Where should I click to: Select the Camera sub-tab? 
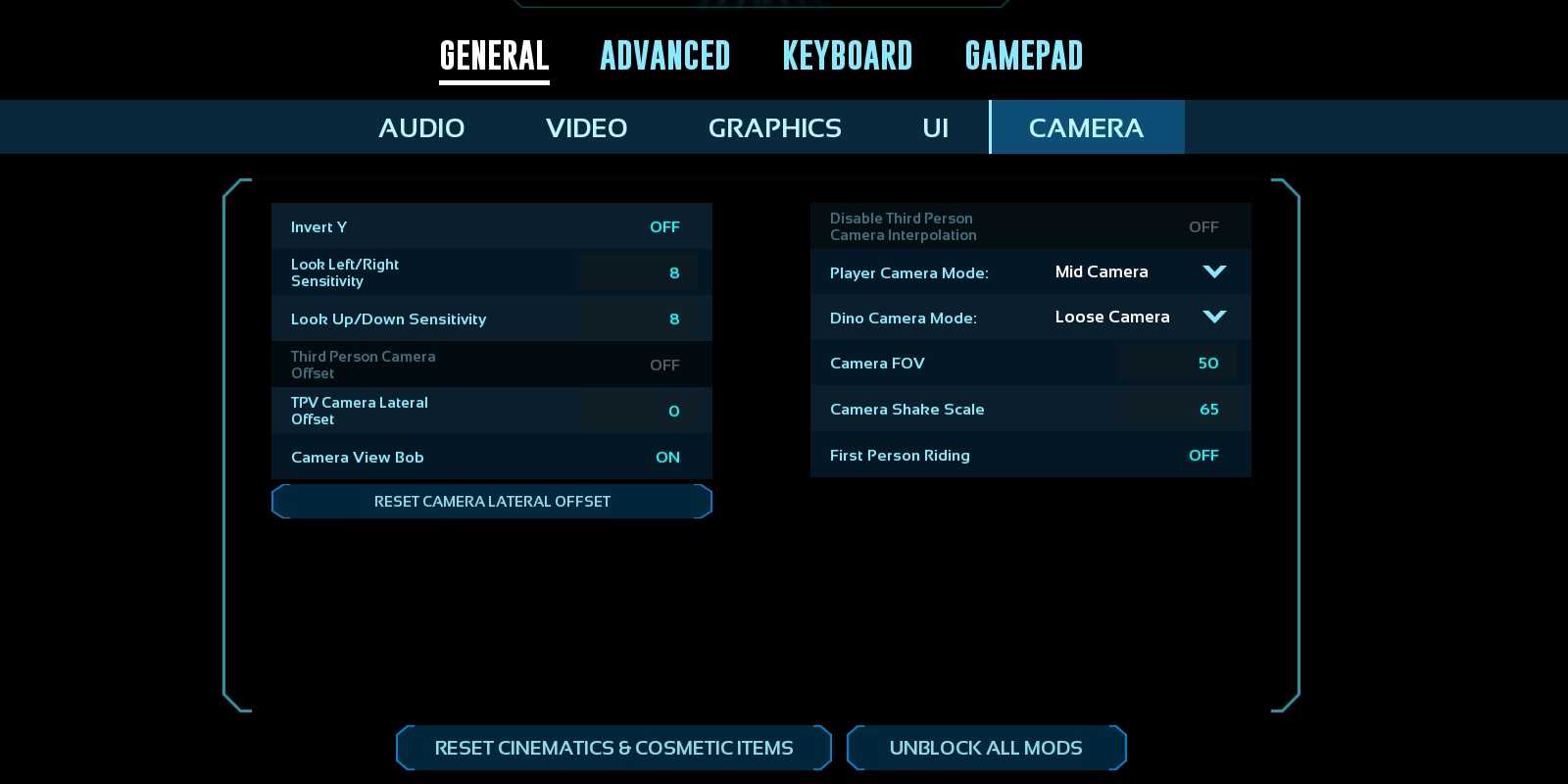pos(1087,127)
